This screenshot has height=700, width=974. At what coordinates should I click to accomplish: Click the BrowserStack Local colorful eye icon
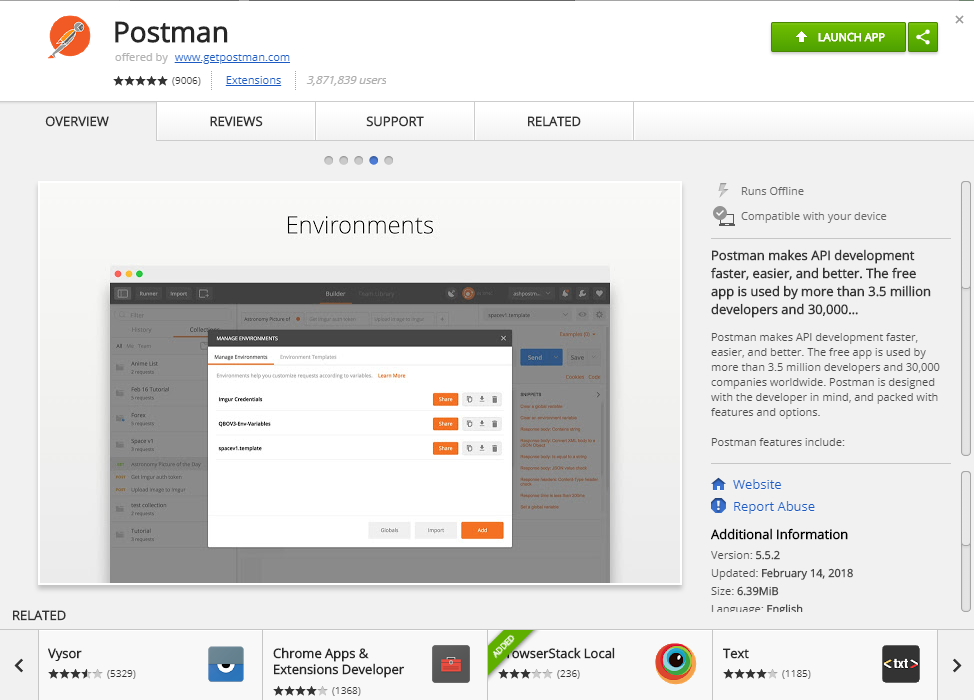click(x=675, y=663)
